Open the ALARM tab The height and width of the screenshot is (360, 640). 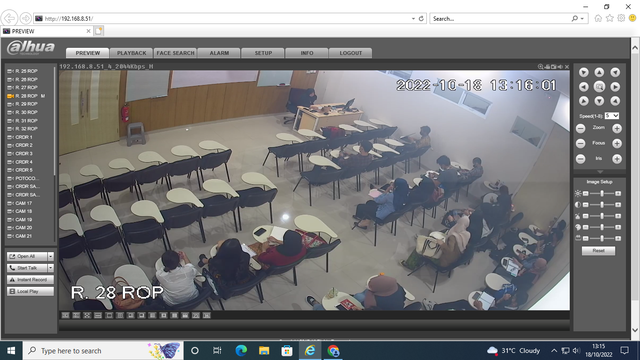click(x=219, y=53)
